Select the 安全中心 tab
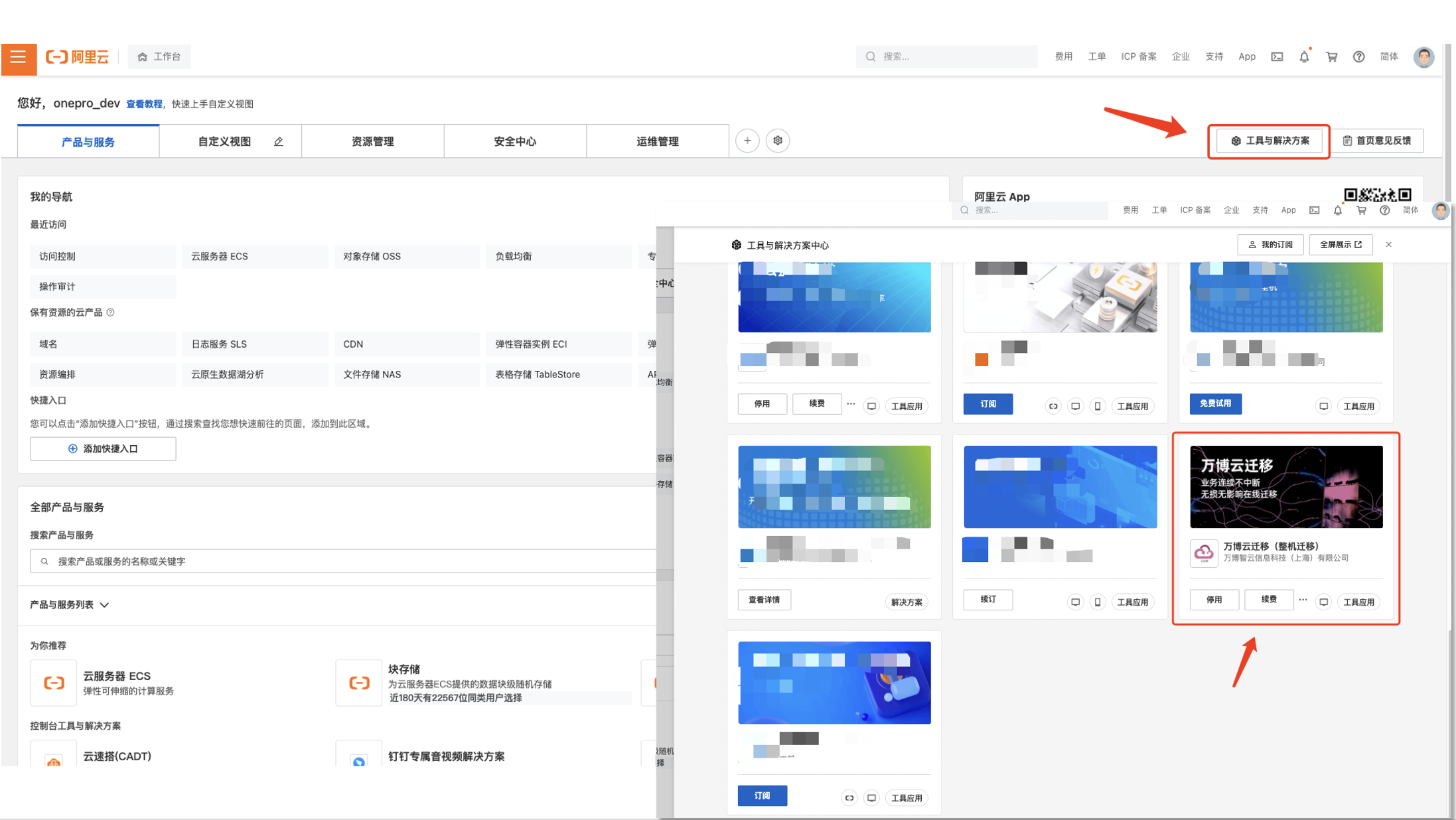 515,141
